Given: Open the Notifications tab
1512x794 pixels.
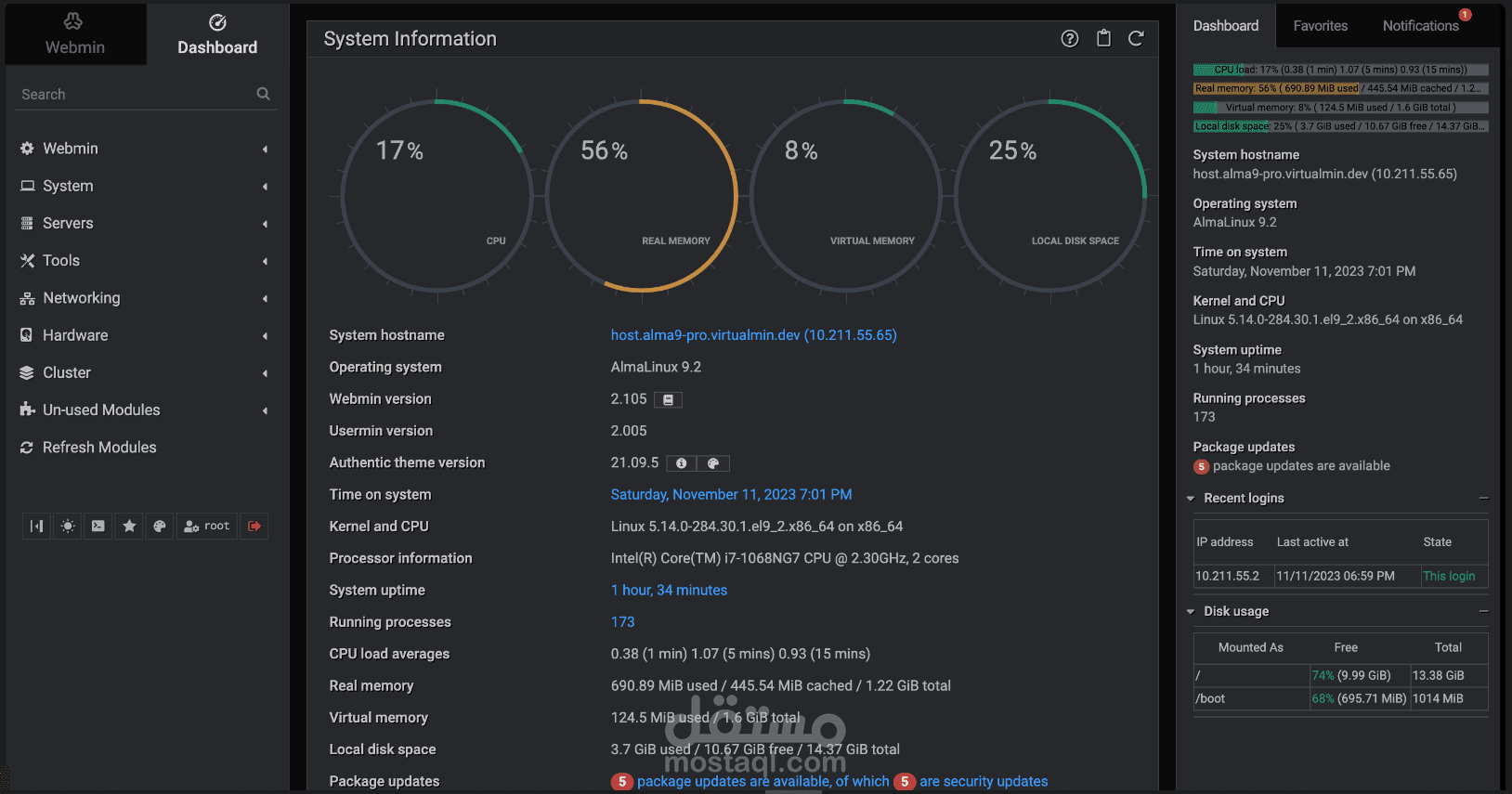Looking at the screenshot, I should point(1421,26).
